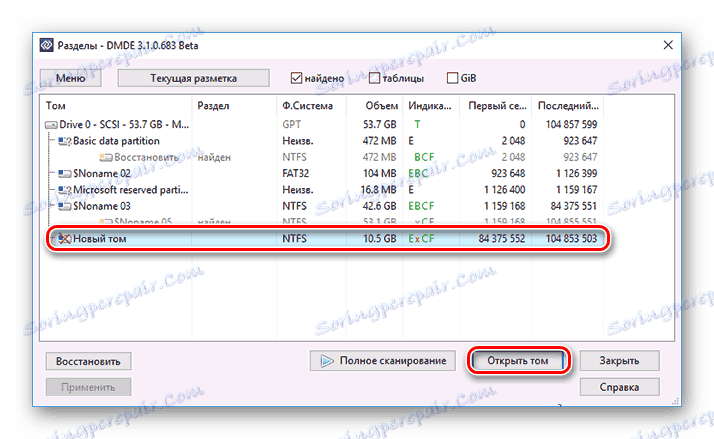Toggle the таблицы checkbox
This screenshot has height=439, width=714.
(x=374, y=78)
